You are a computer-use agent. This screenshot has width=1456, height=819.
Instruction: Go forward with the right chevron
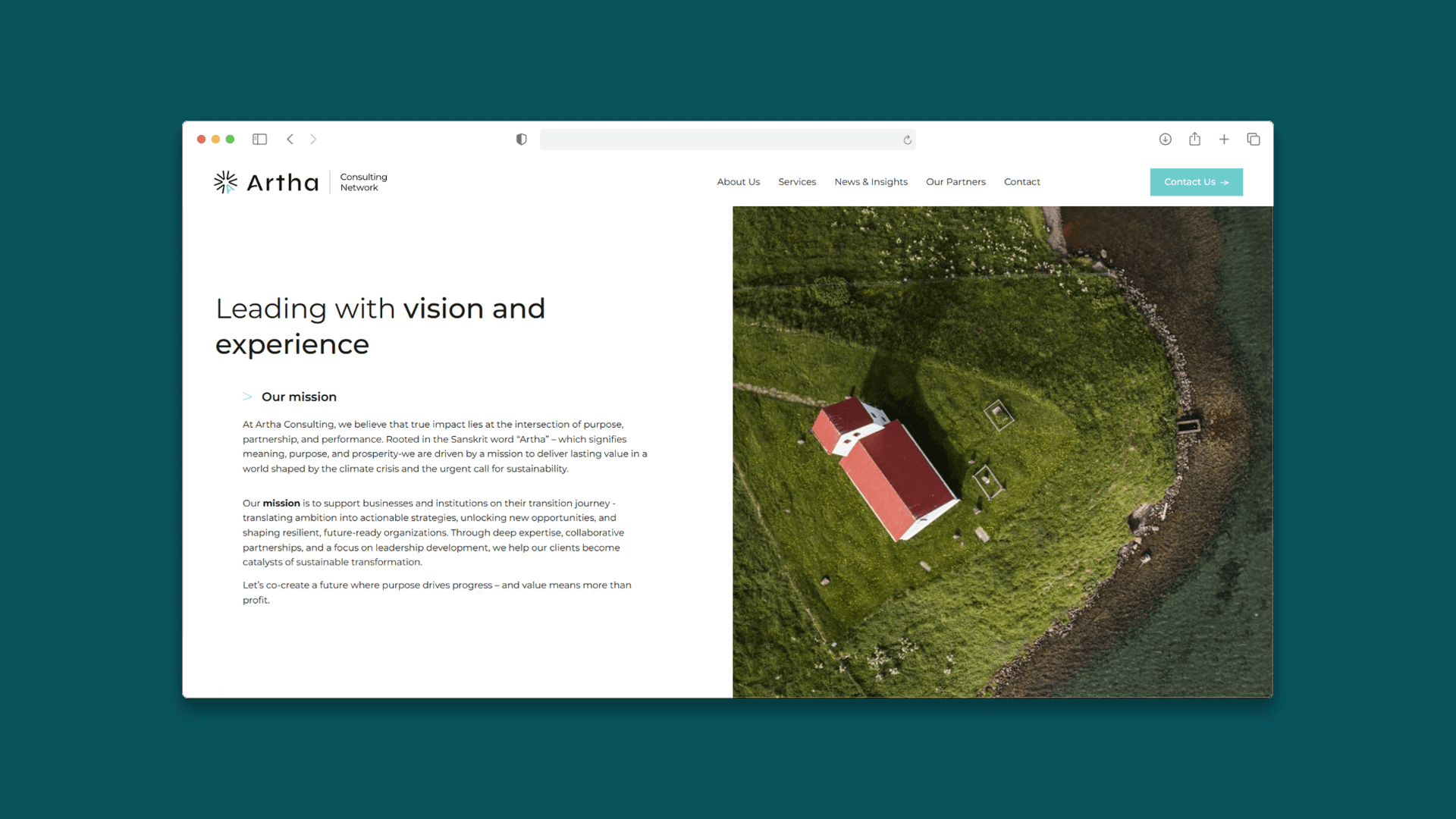[313, 140]
